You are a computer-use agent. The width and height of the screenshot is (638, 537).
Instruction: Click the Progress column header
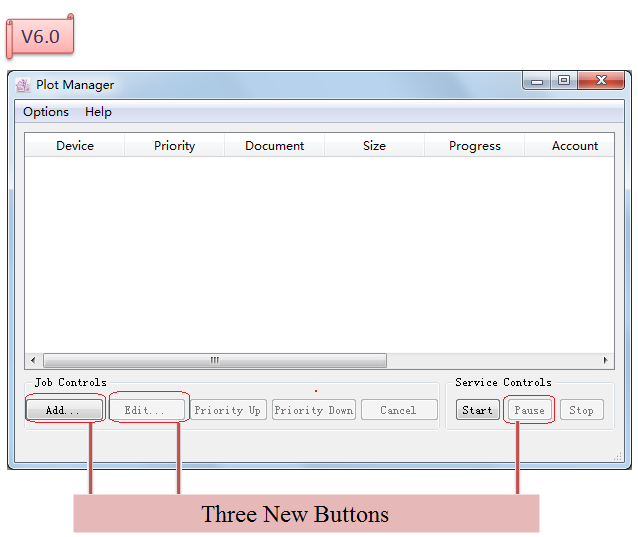tap(474, 146)
